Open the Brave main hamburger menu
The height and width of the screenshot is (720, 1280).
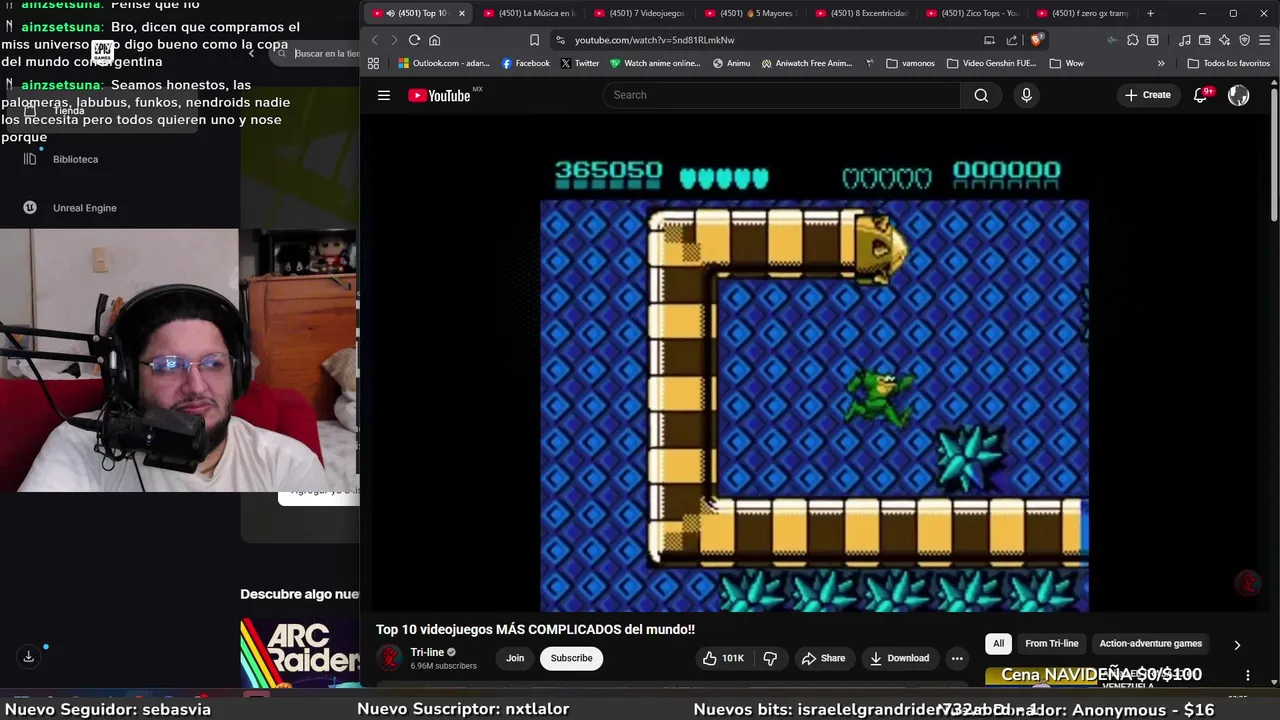tap(1265, 40)
